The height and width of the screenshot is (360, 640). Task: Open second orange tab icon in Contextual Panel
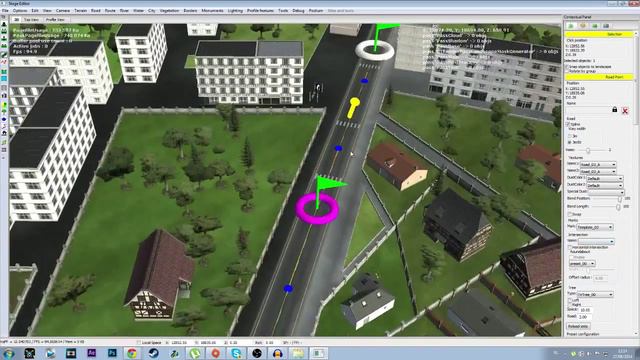(x=583, y=26)
